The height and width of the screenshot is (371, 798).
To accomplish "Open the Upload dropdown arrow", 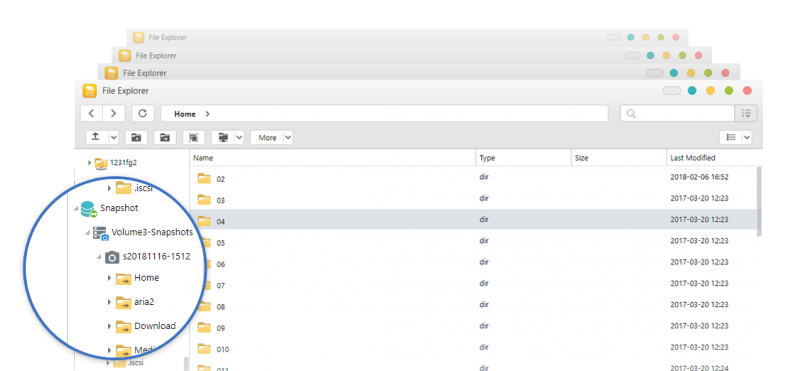I will tap(113, 137).
